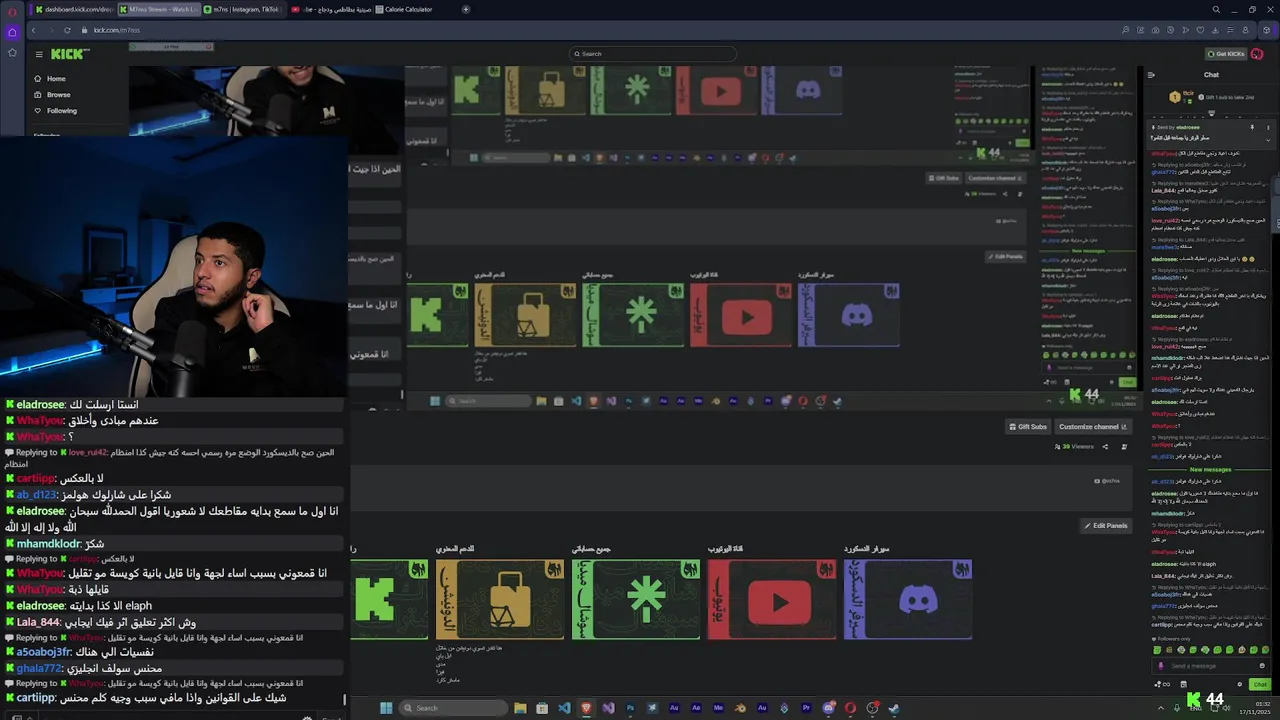
Task: Open the yellow donation panel
Action: click(x=500, y=599)
